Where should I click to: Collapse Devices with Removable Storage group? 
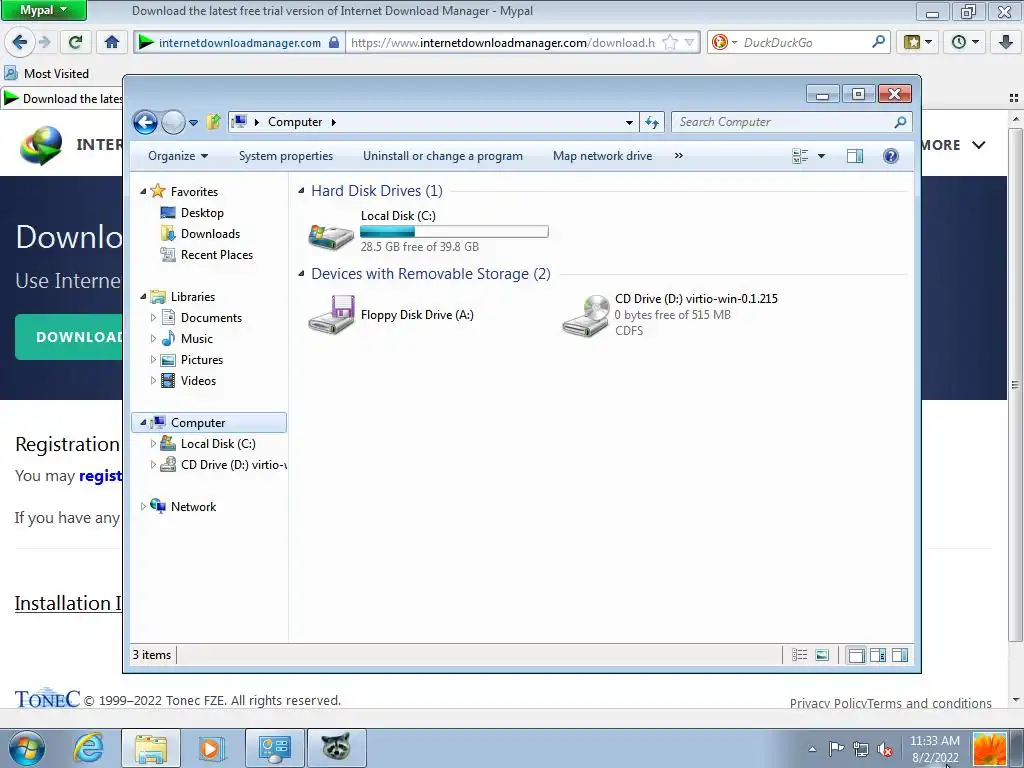[x=301, y=274]
